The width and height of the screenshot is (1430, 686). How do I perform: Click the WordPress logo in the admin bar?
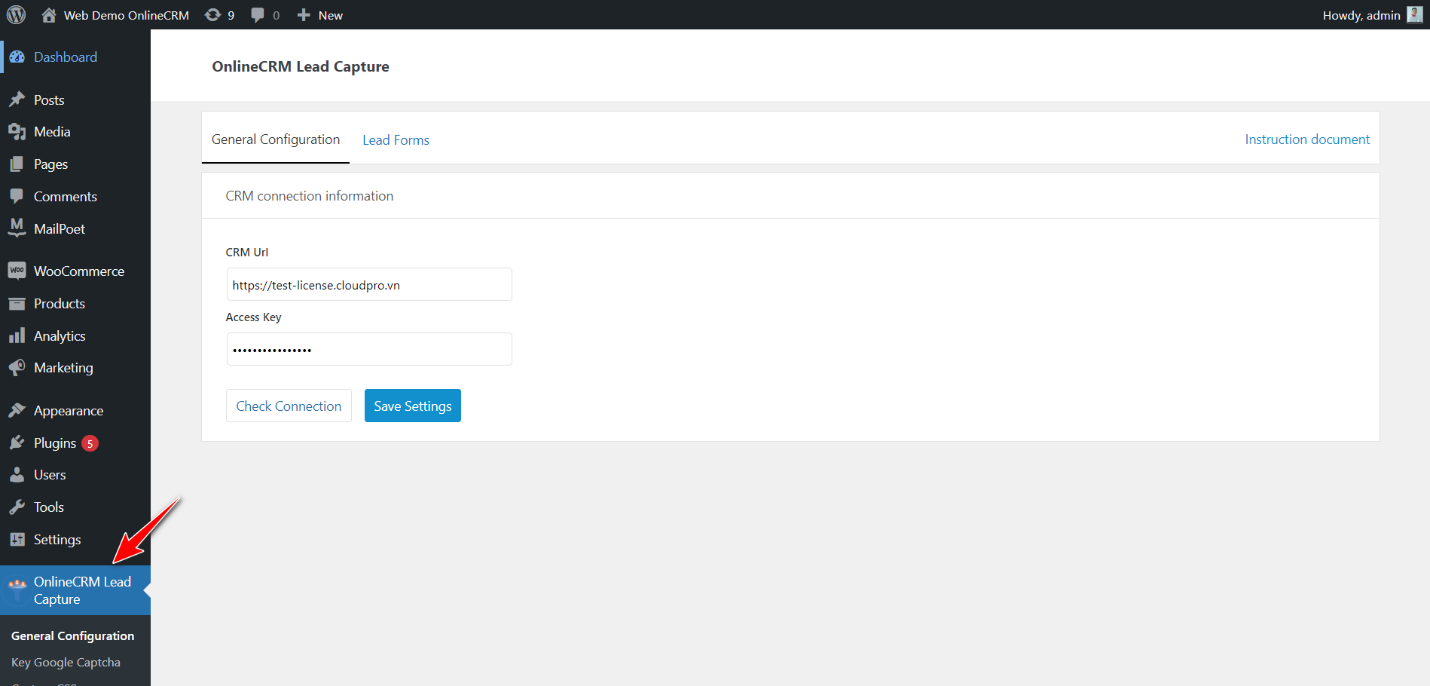(x=15, y=14)
